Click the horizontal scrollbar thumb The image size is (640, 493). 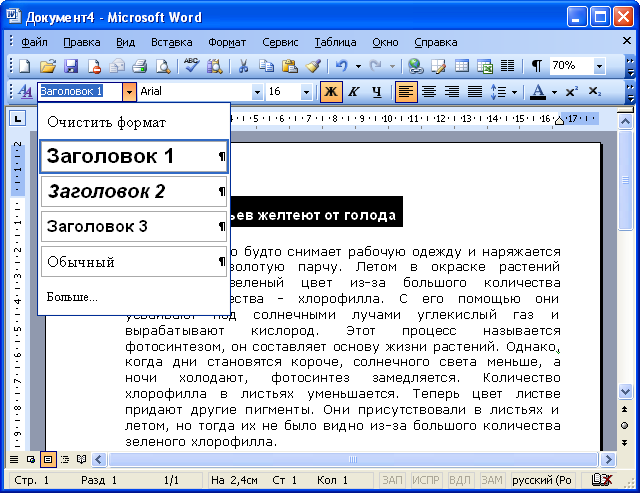(353, 460)
